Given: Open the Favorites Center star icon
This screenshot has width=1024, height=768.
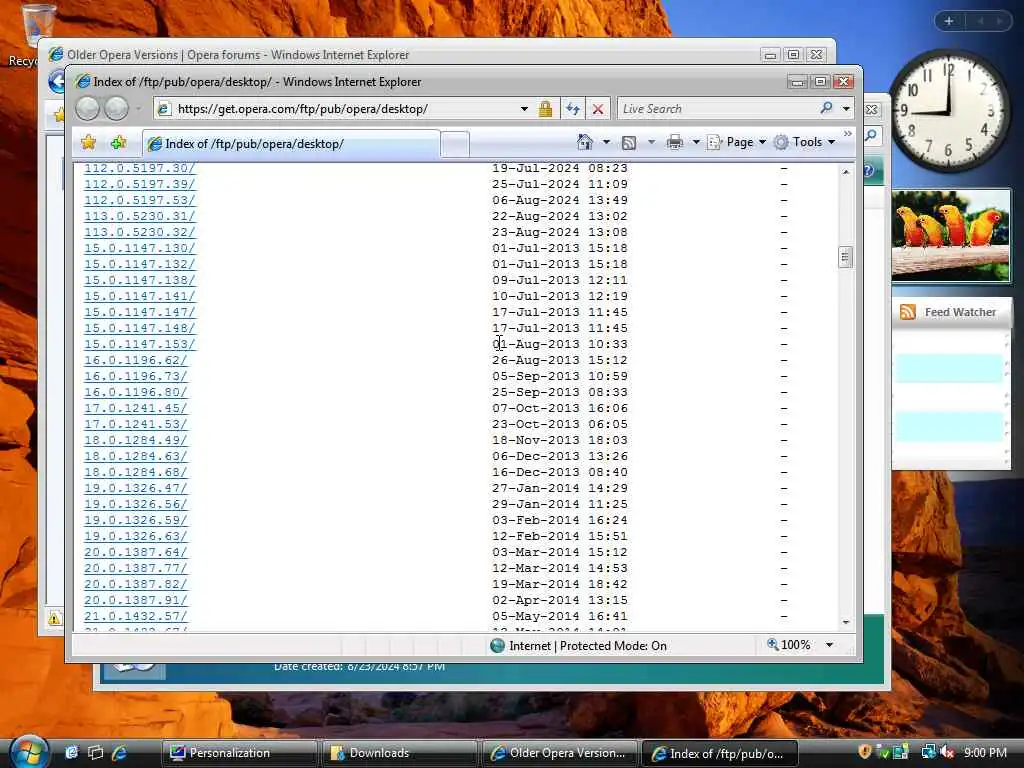Looking at the screenshot, I should point(88,142).
